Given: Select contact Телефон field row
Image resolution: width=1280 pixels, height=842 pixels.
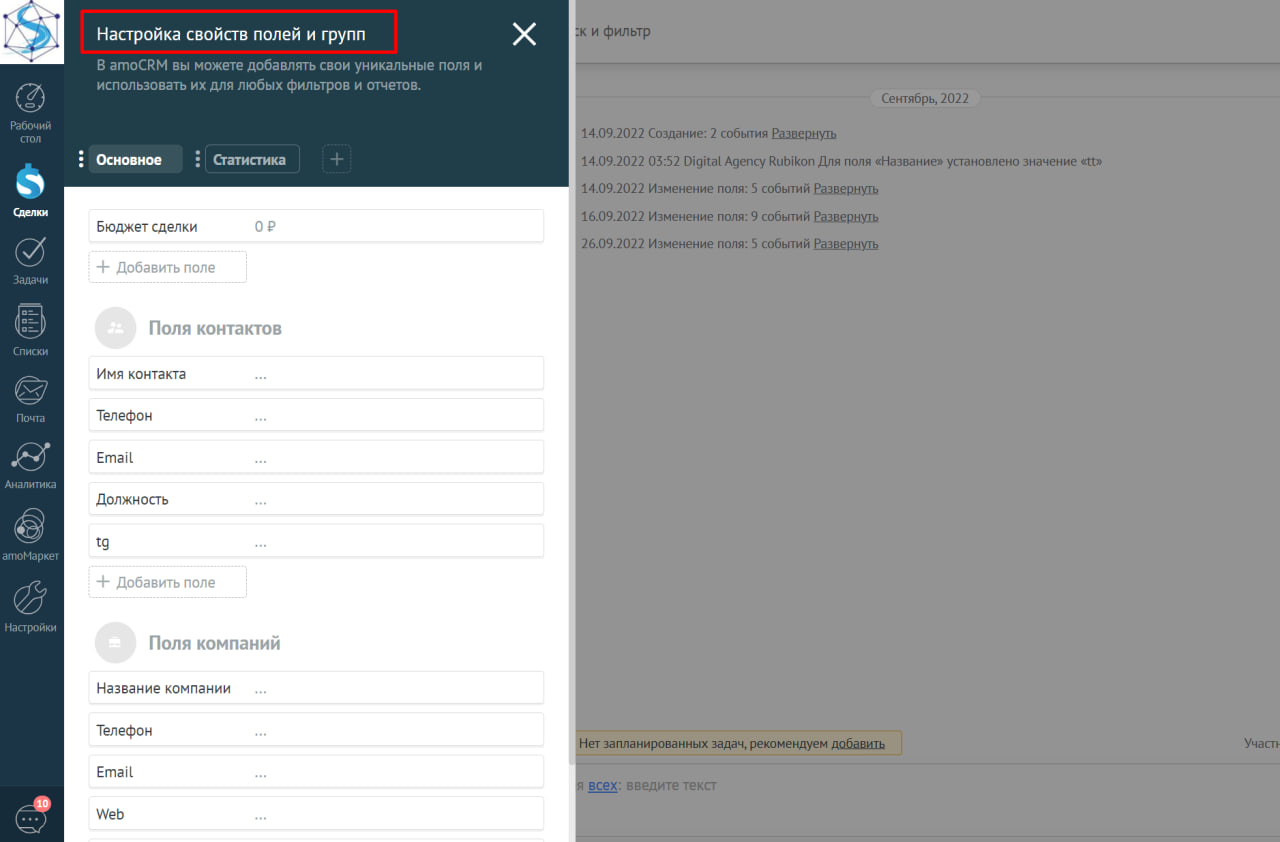Looking at the screenshot, I should point(316,415).
